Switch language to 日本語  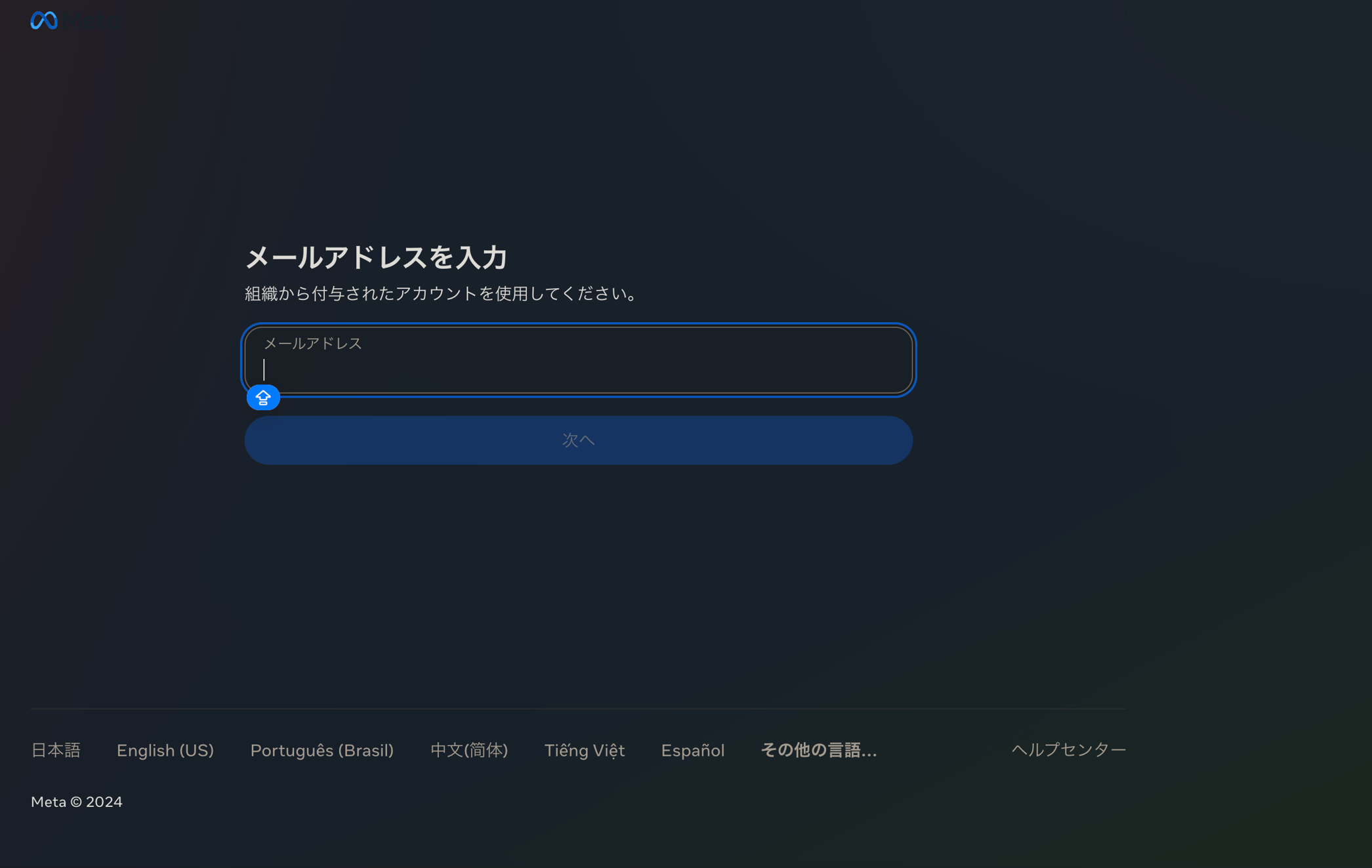tap(56, 750)
